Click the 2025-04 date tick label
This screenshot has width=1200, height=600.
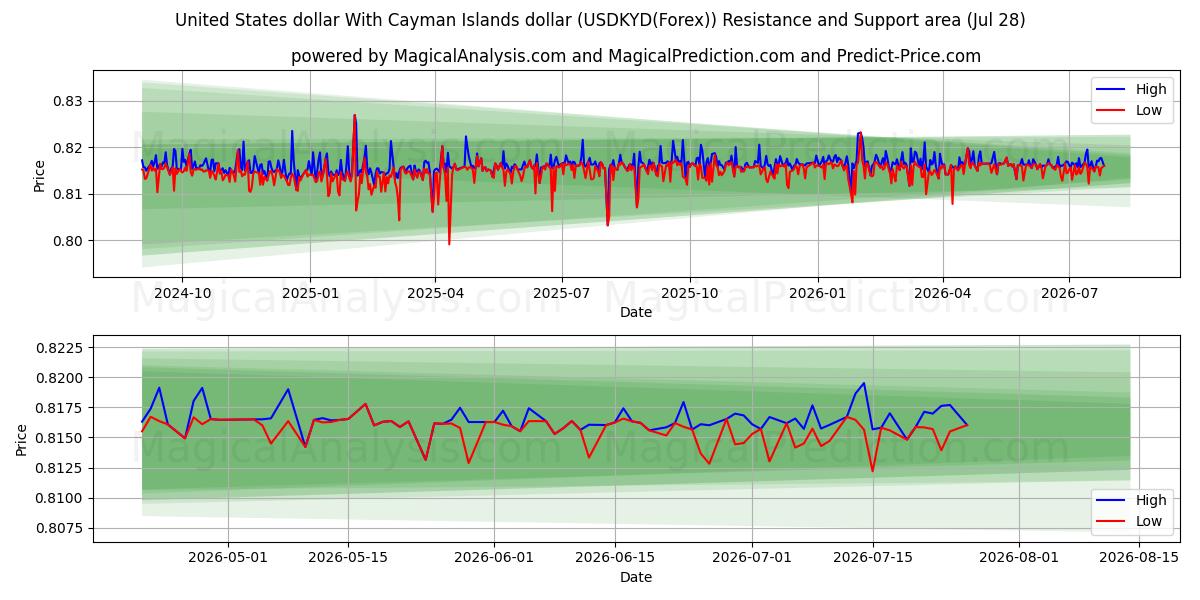click(x=434, y=294)
